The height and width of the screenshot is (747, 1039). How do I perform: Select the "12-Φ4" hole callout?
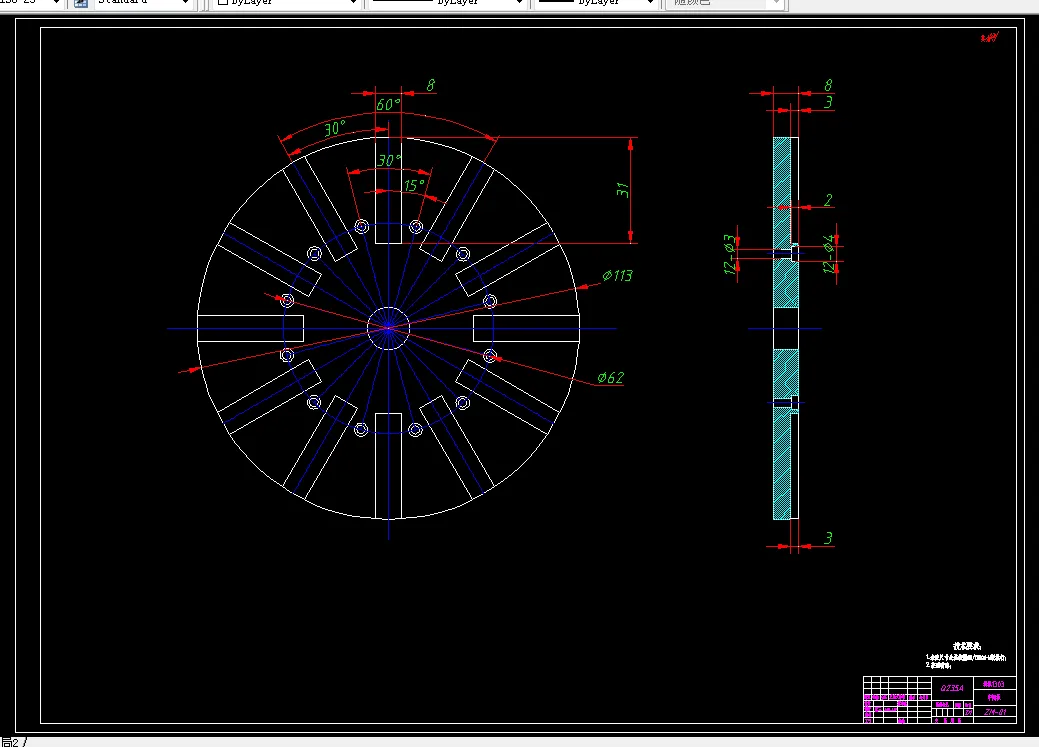pos(828,254)
